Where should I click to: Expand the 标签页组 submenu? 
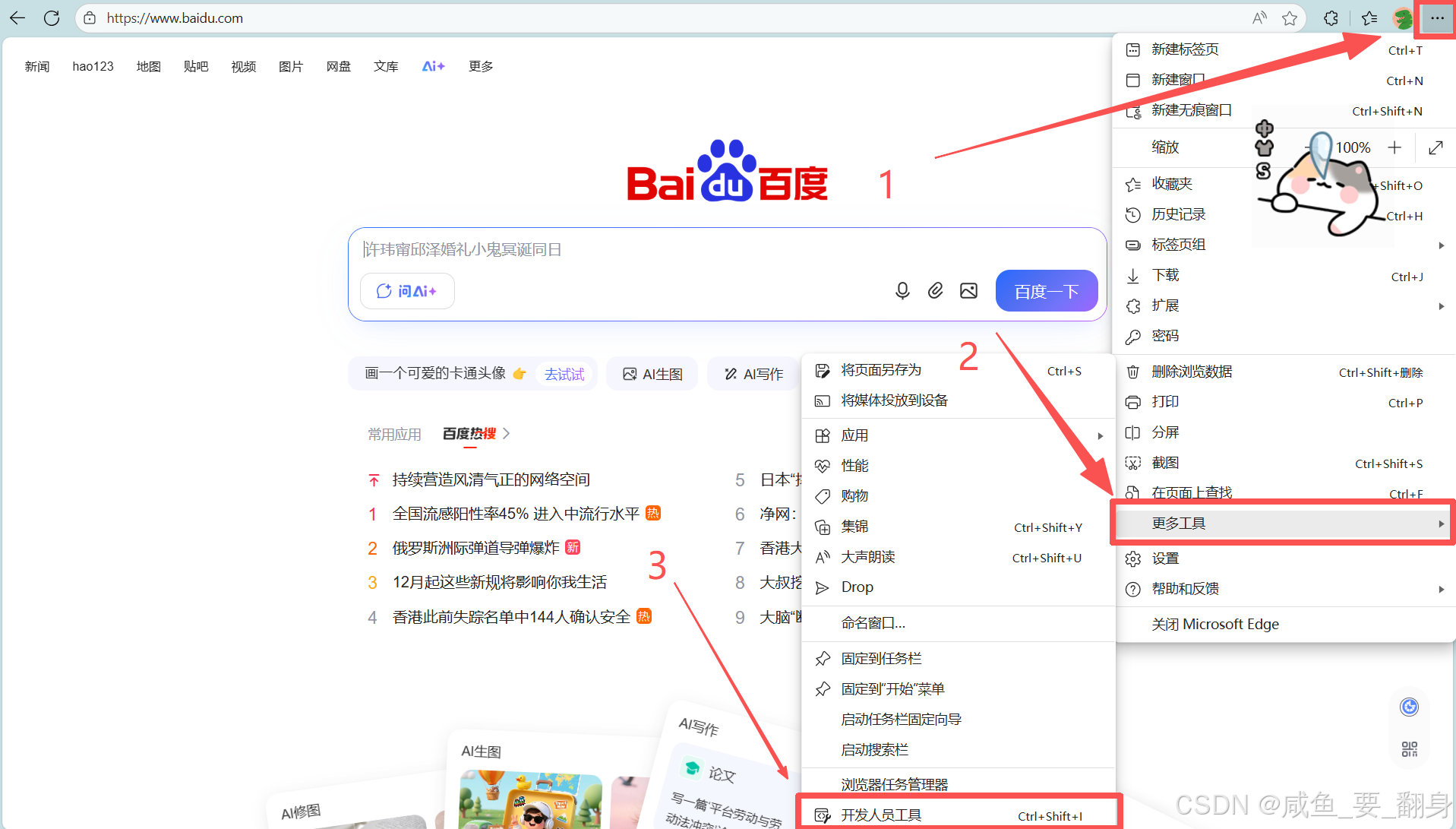1284,245
